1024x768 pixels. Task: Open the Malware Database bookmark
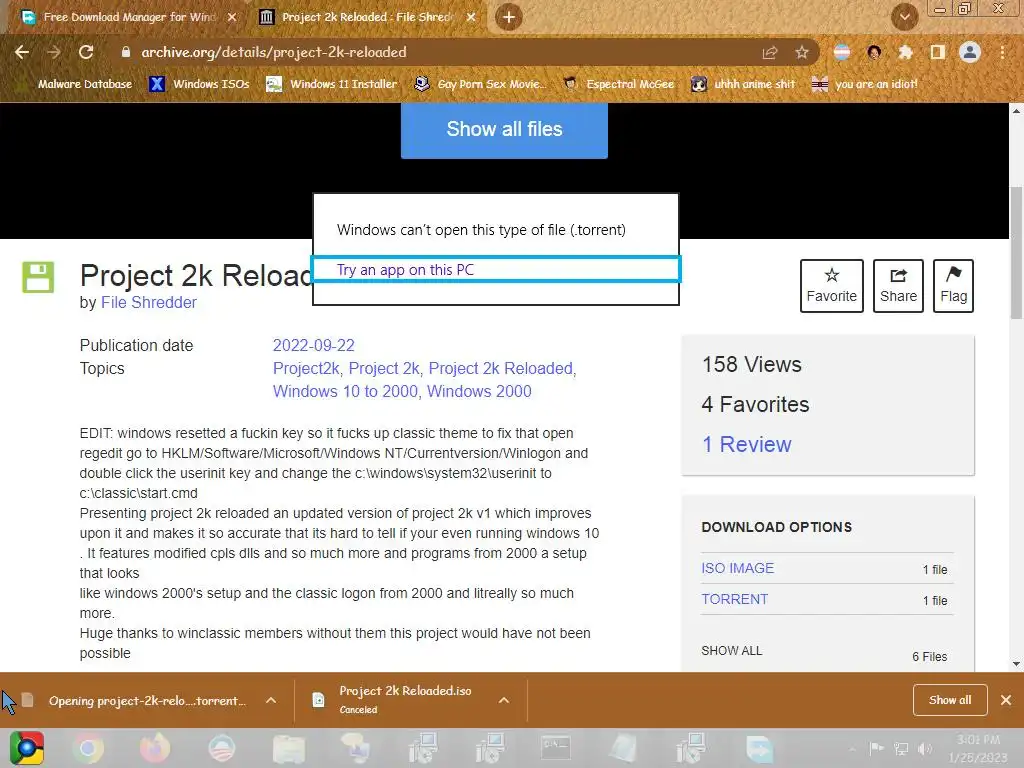pyautogui.click(x=76, y=84)
